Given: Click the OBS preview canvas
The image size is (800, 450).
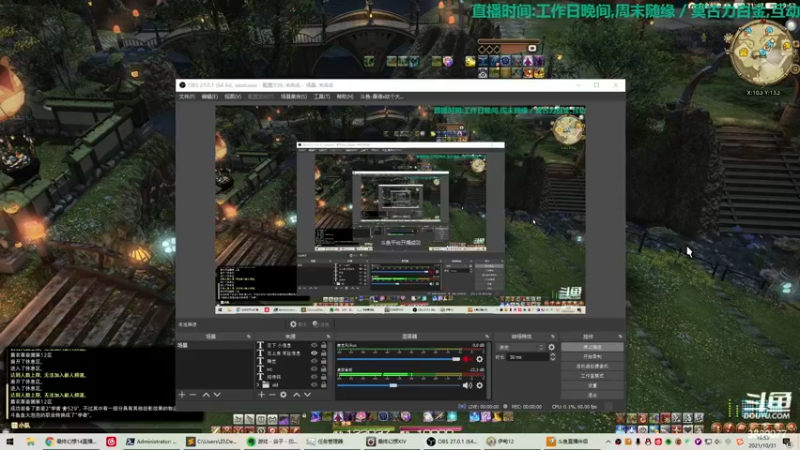Looking at the screenshot, I should coord(400,210).
